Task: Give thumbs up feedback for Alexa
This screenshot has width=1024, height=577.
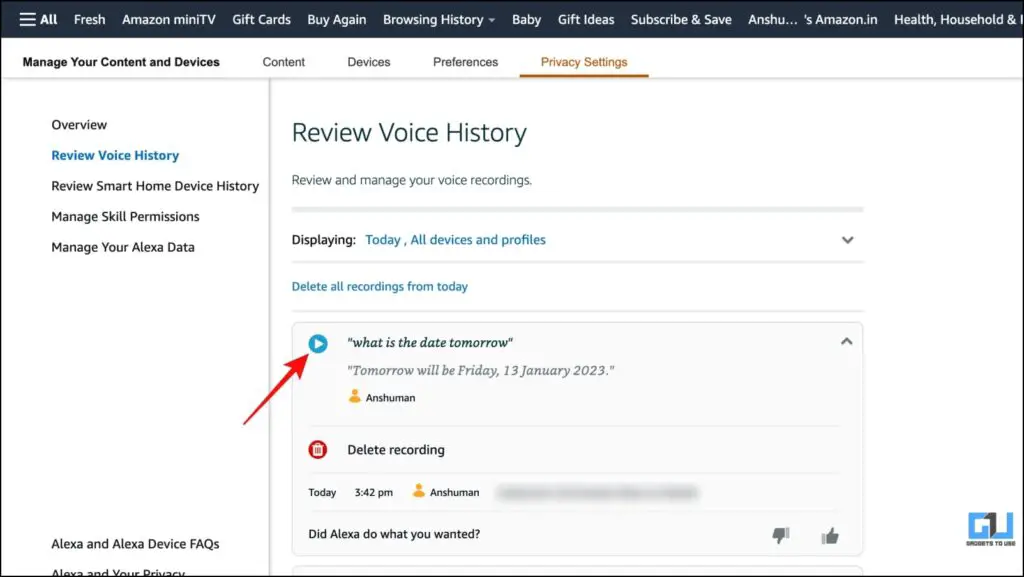Action: click(830, 536)
